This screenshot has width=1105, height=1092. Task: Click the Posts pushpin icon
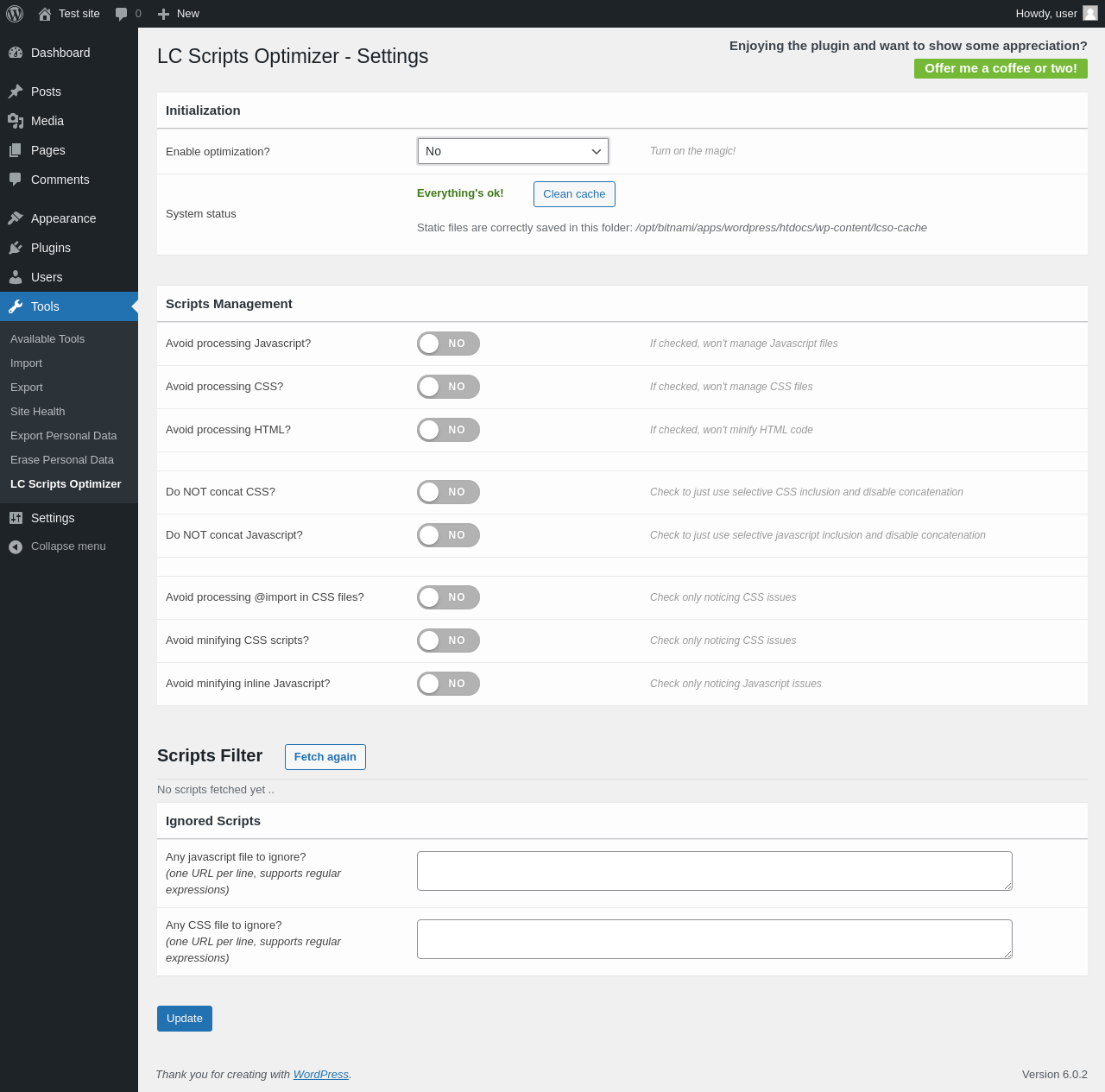click(16, 92)
